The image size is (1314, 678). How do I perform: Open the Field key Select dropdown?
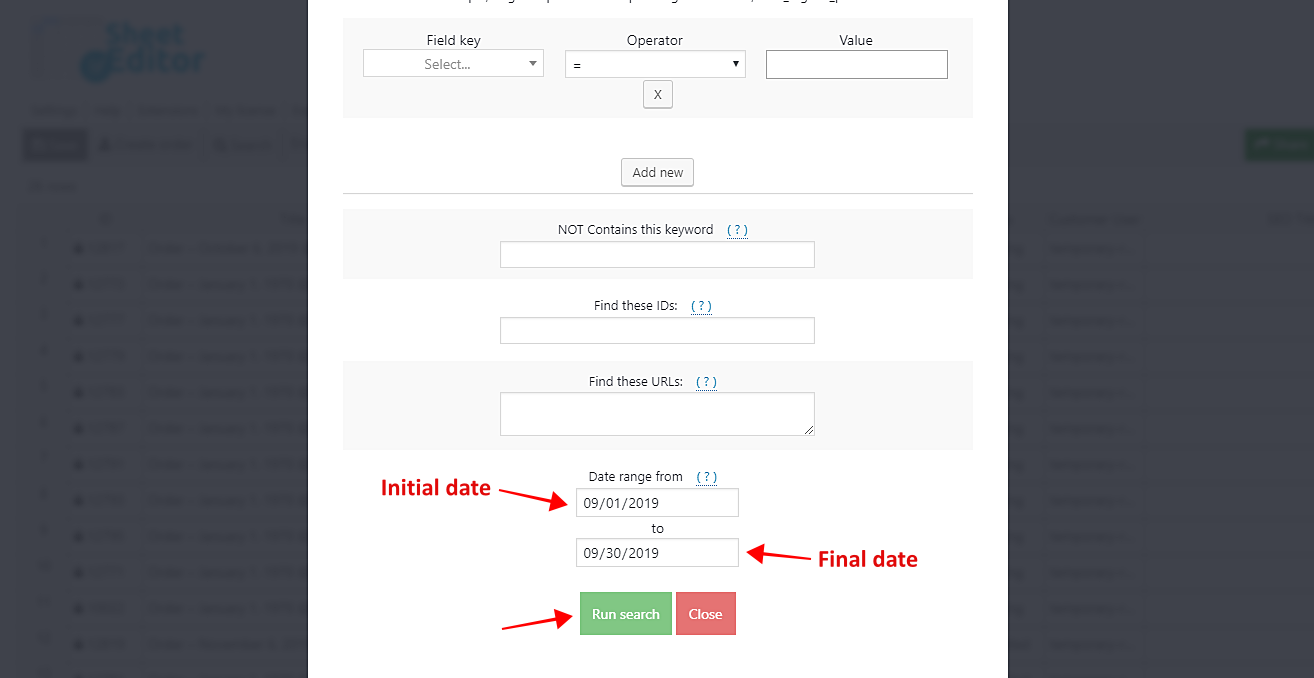453,64
